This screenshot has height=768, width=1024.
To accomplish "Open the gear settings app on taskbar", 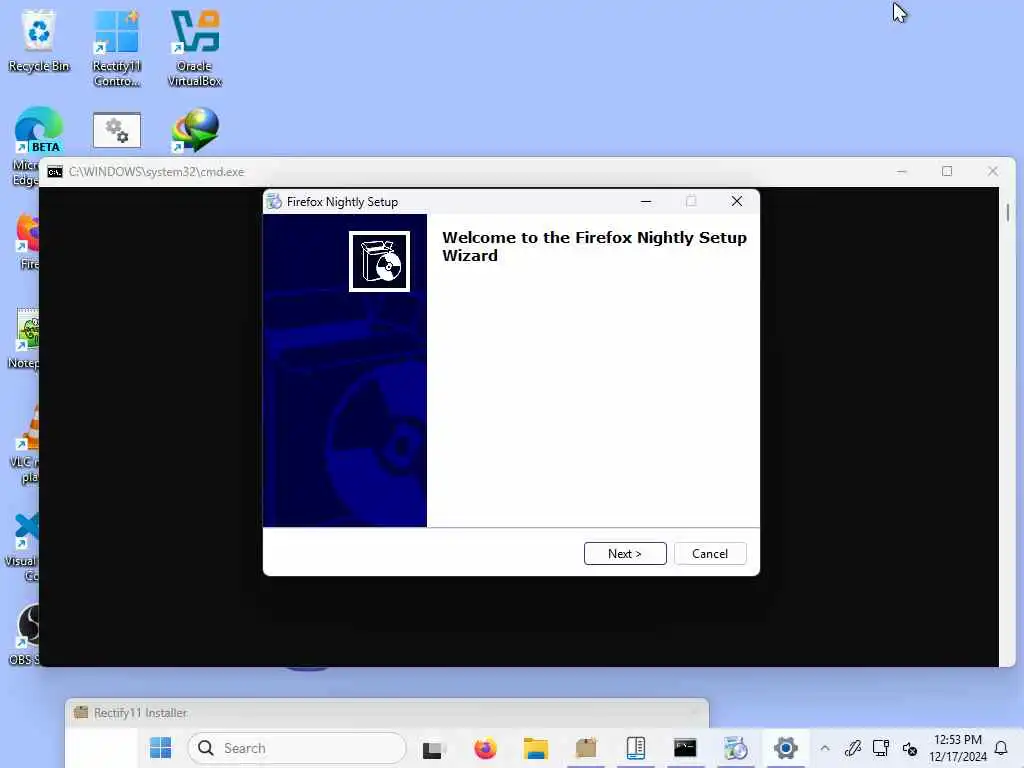I will [786, 748].
